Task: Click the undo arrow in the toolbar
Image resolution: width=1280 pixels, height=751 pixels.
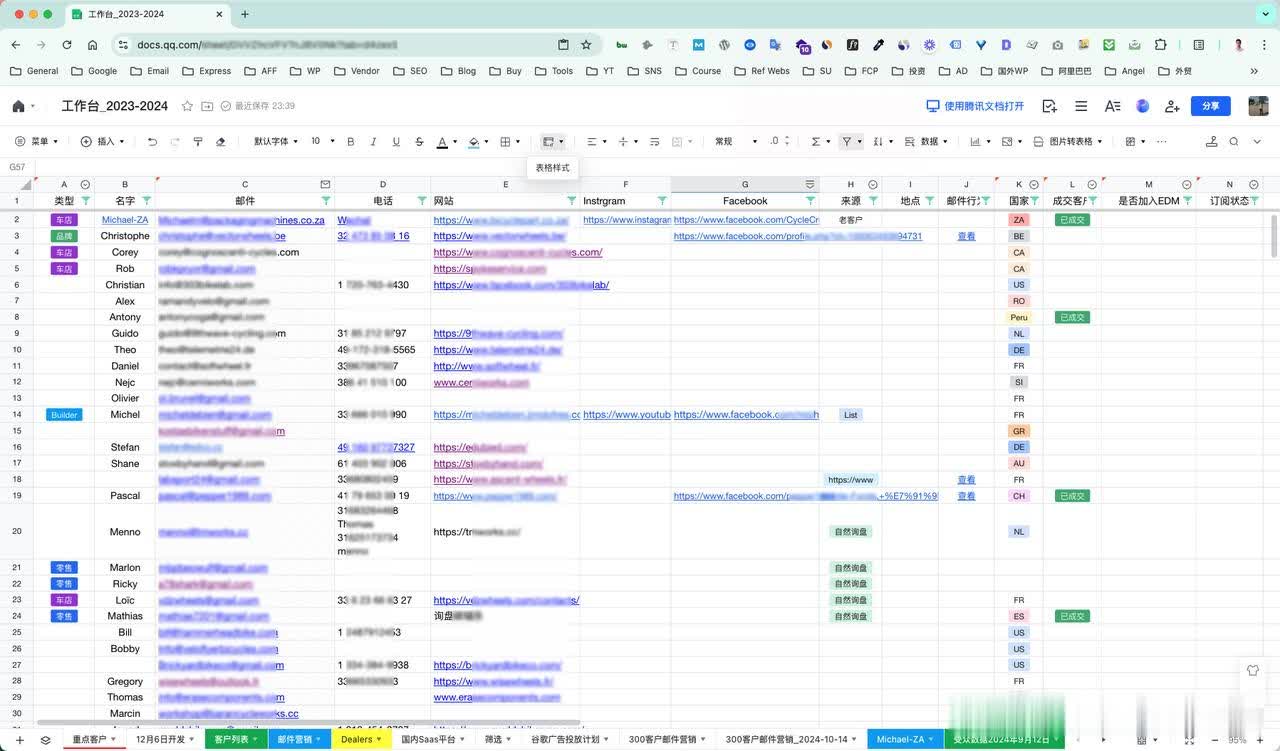Action: (x=152, y=142)
